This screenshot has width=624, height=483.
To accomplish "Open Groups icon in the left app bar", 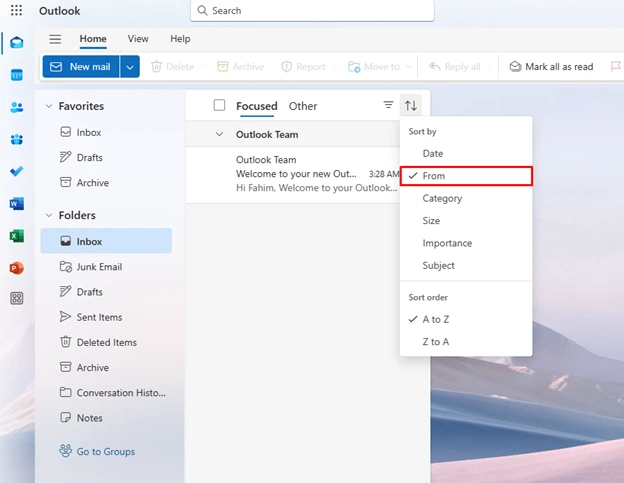I will point(16,139).
